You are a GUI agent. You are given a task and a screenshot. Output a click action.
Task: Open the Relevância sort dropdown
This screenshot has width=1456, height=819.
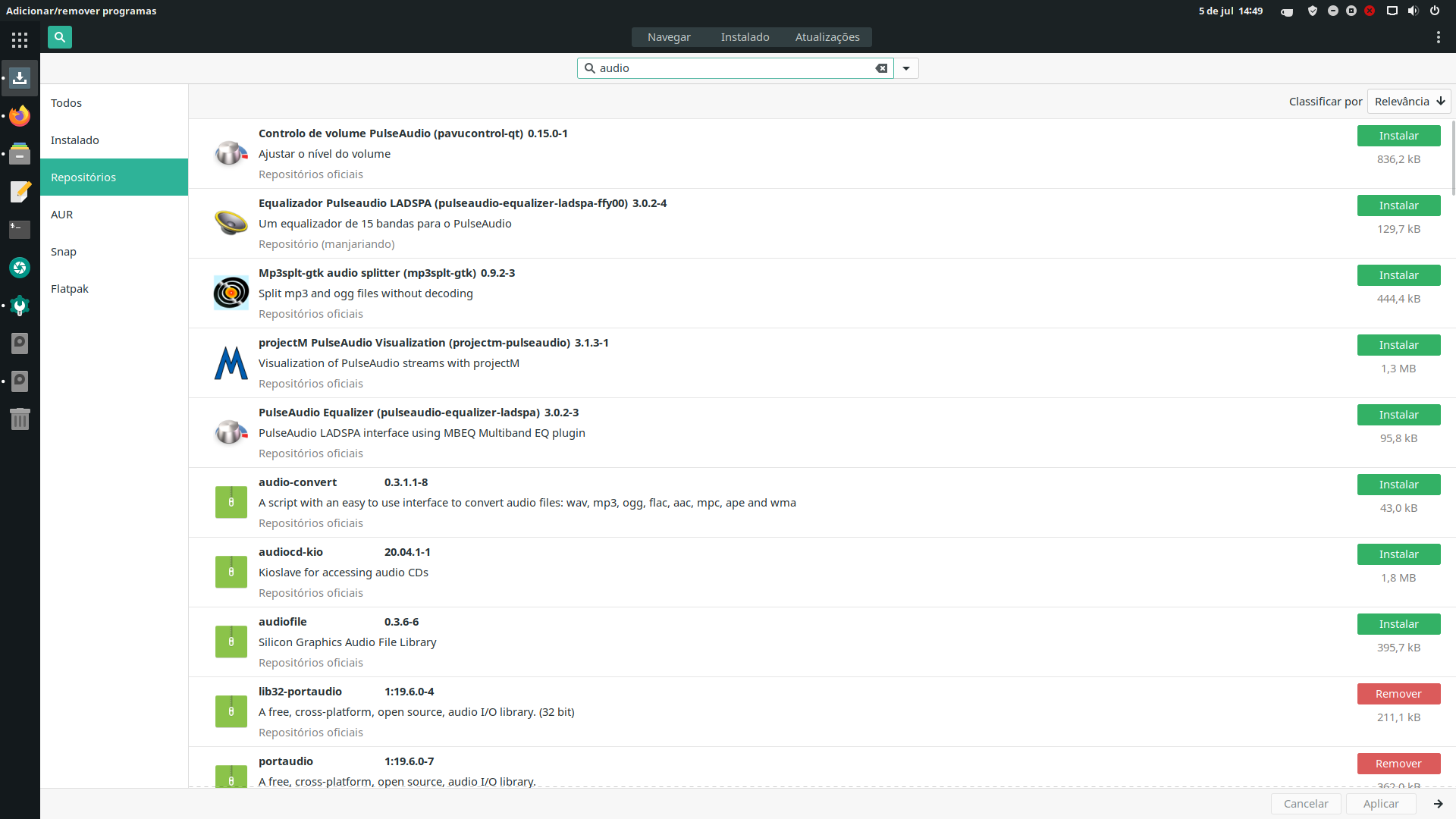tap(1409, 102)
